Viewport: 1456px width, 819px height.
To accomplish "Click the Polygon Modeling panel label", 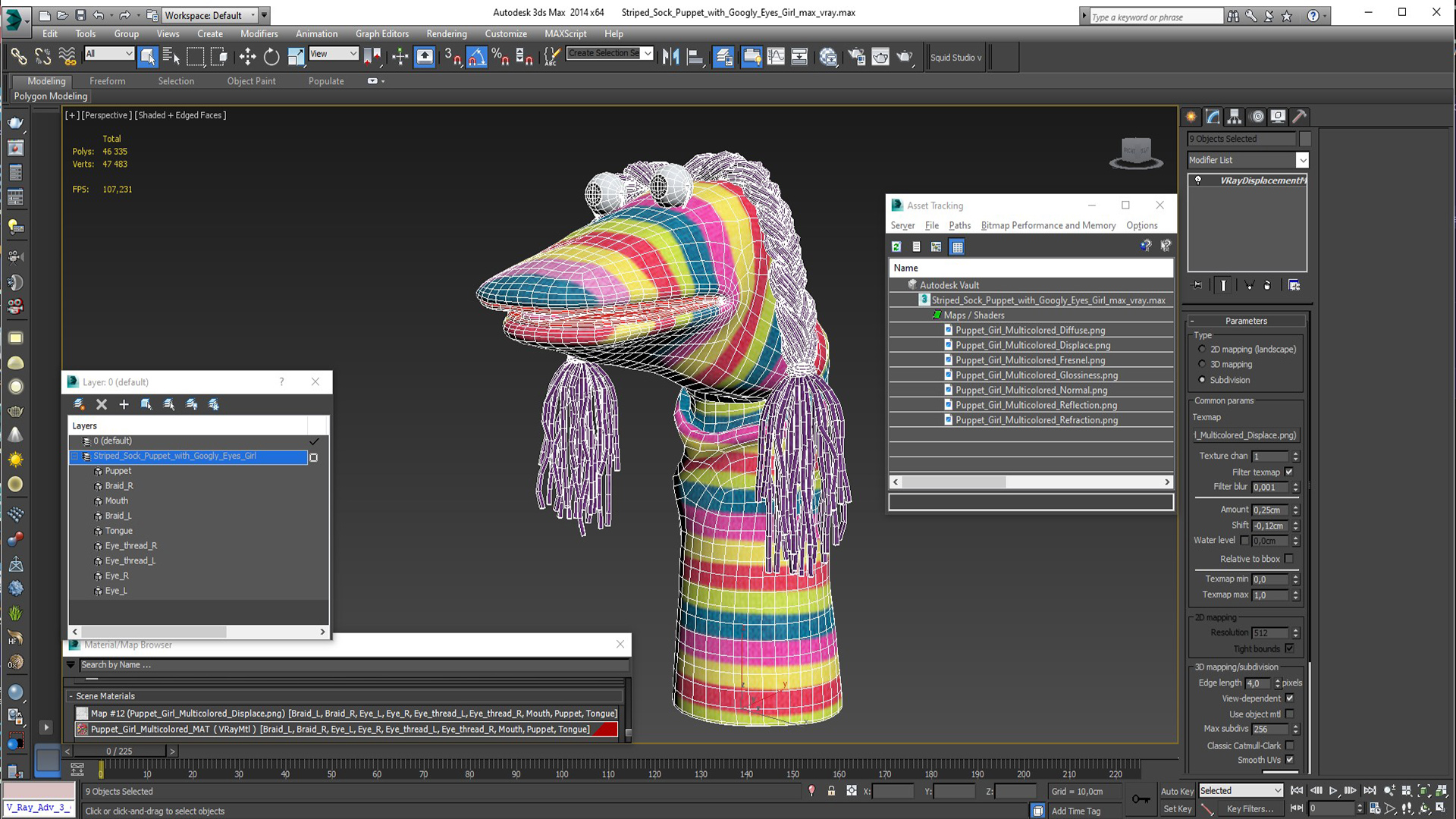I will pyautogui.click(x=51, y=96).
